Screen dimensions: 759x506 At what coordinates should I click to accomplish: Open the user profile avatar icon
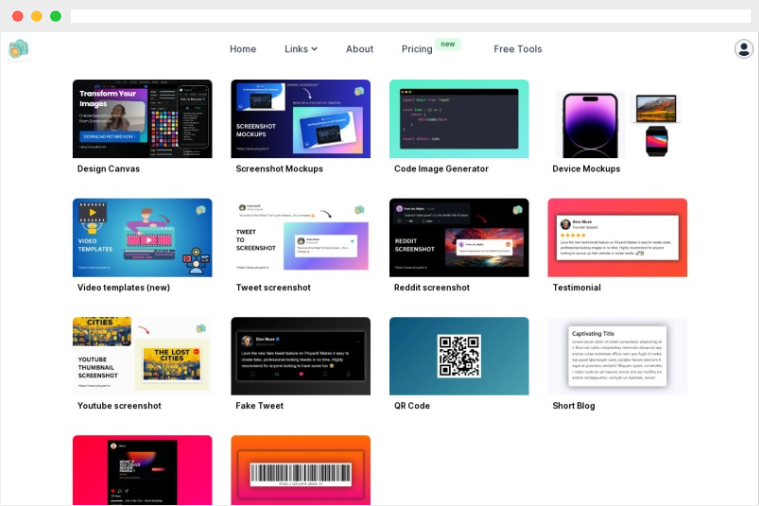coord(743,49)
